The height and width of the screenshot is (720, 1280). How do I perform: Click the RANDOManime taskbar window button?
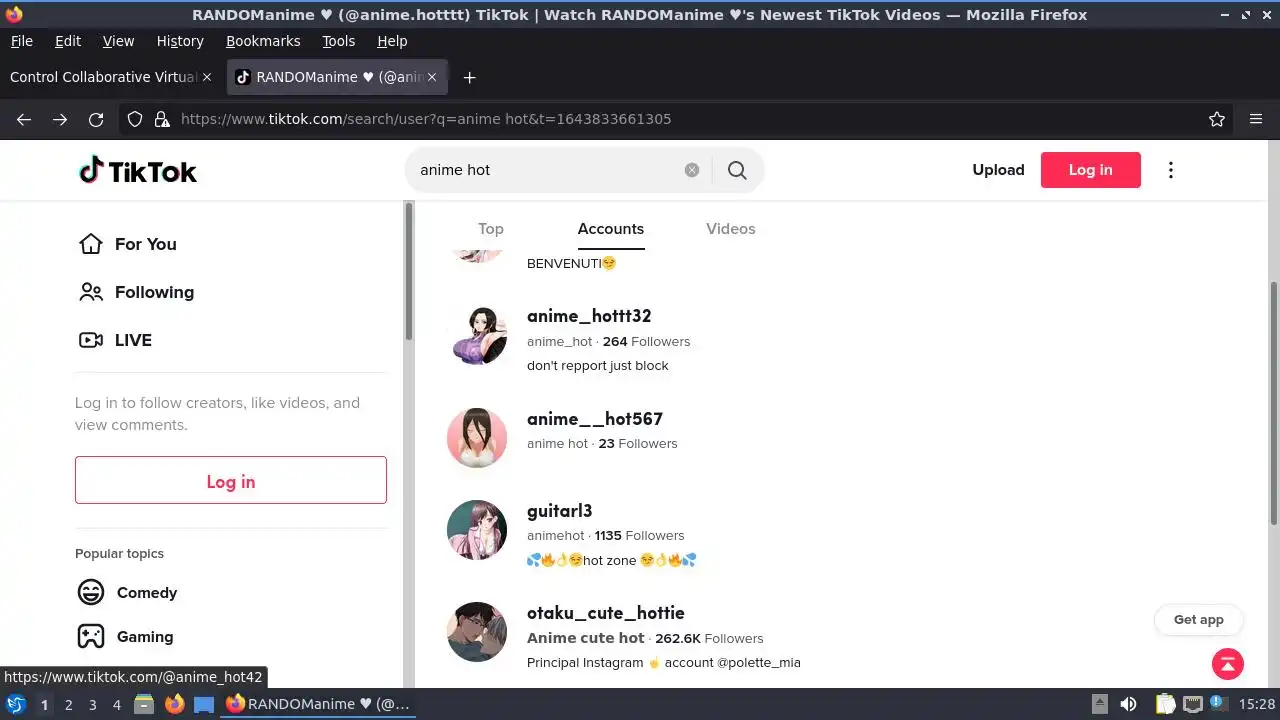[x=318, y=704]
